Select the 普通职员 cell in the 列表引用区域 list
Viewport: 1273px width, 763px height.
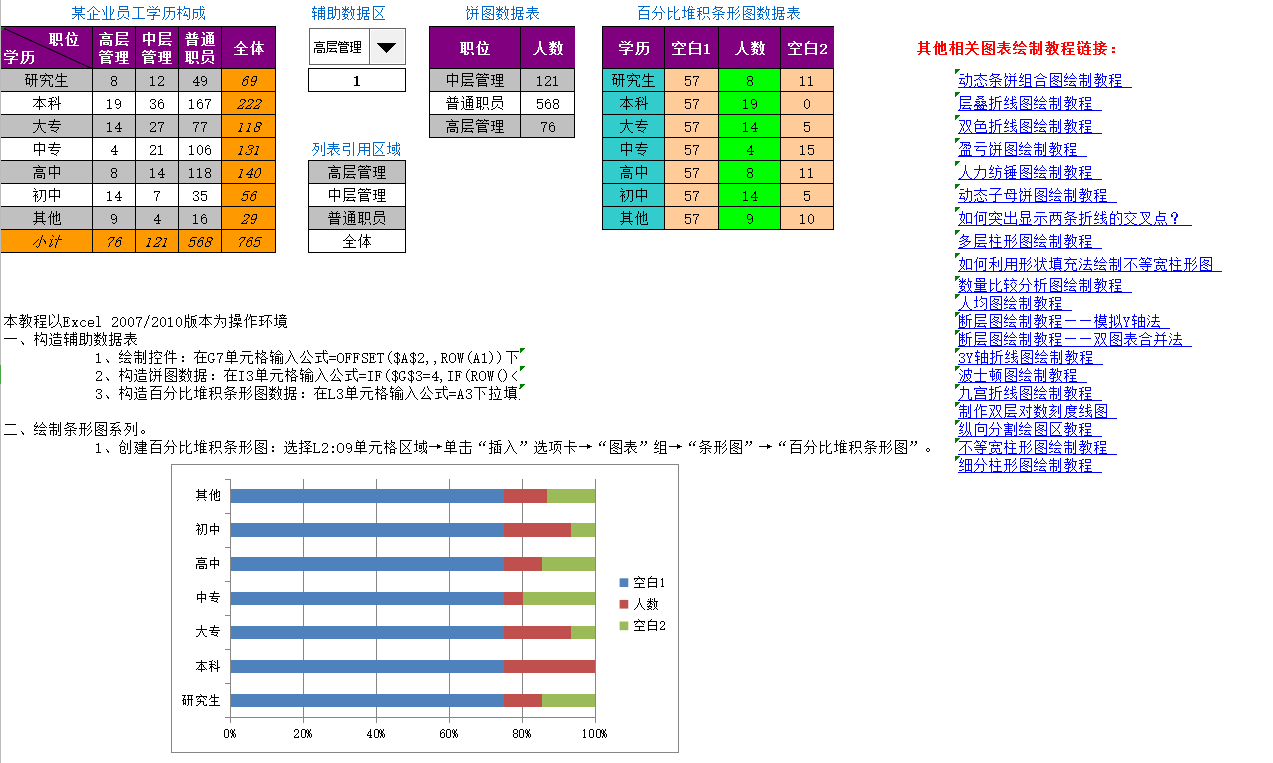[357, 218]
